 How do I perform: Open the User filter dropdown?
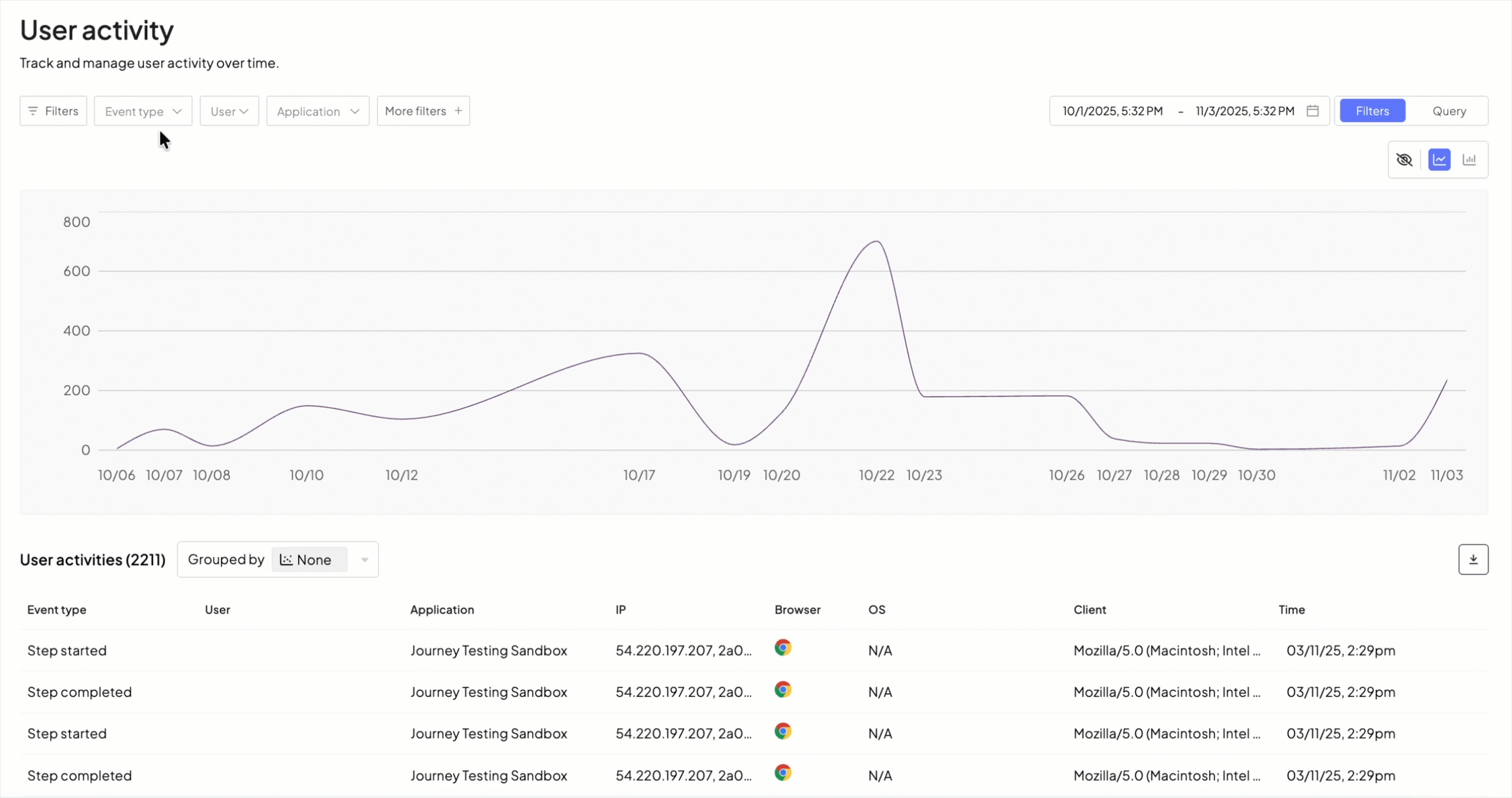pyautogui.click(x=229, y=111)
